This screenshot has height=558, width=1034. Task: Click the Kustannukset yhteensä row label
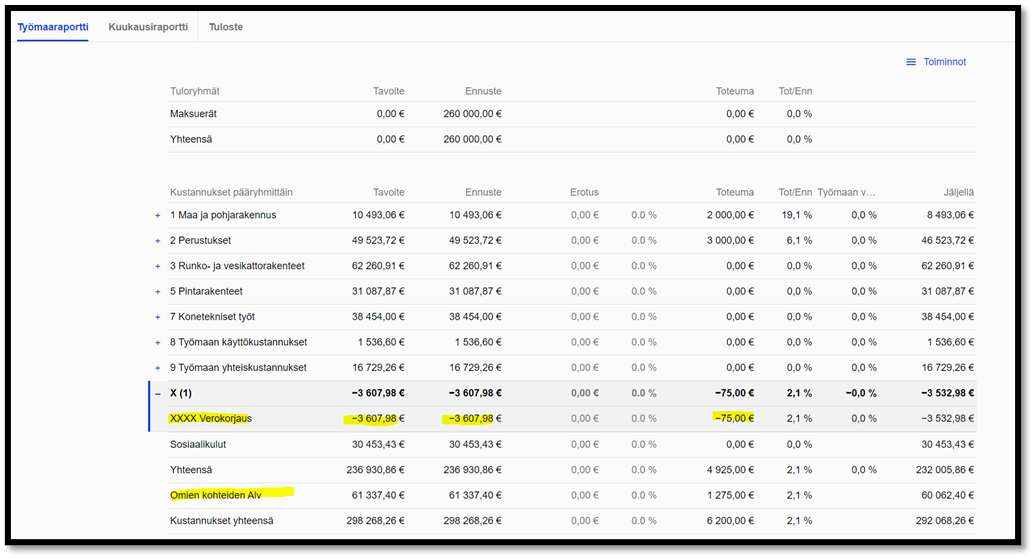[222, 520]
